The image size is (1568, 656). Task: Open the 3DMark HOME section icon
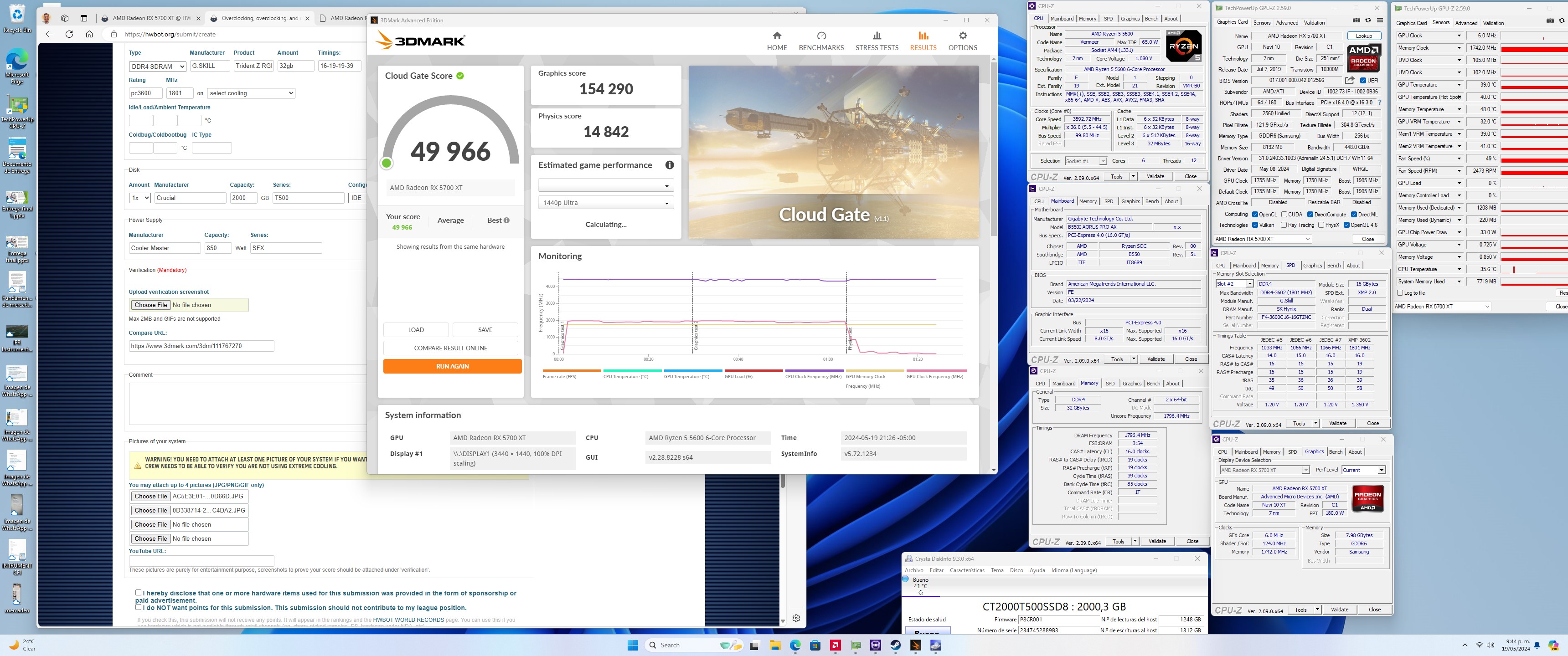coord(777,36)
